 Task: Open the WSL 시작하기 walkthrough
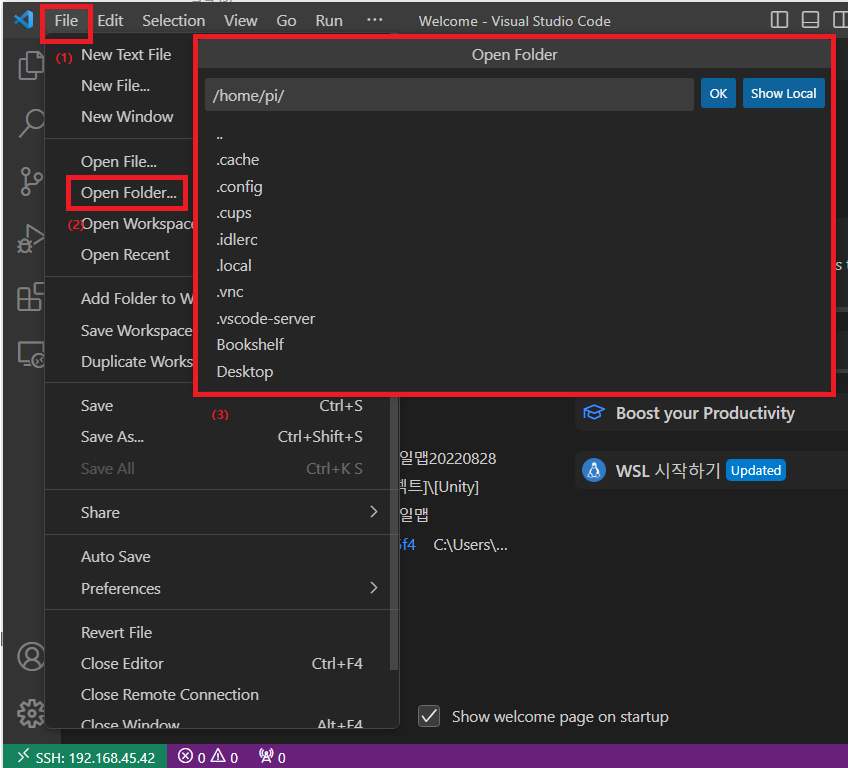[x=712, y=470]
